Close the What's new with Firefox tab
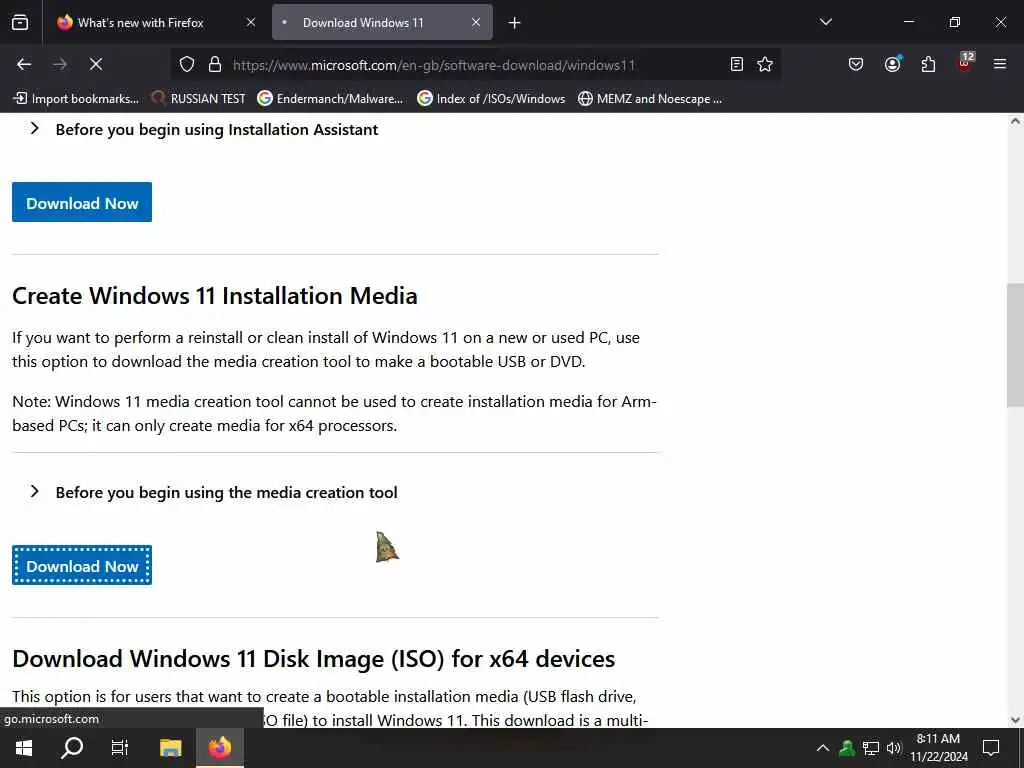 point(251,22)
